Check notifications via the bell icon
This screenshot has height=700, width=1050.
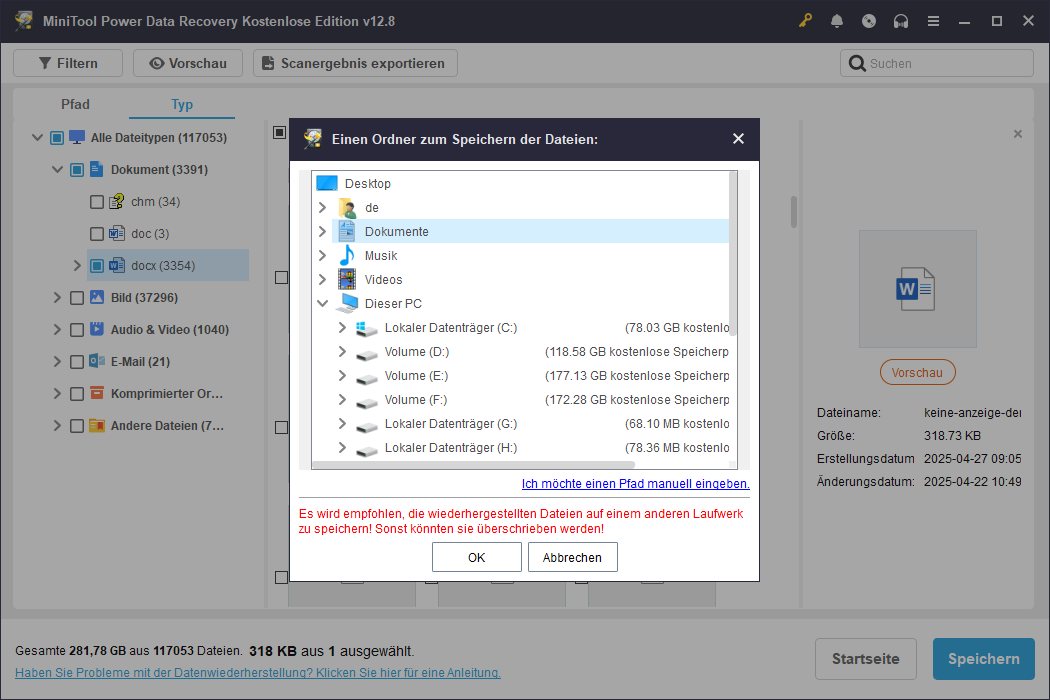[x=837, y=20]
